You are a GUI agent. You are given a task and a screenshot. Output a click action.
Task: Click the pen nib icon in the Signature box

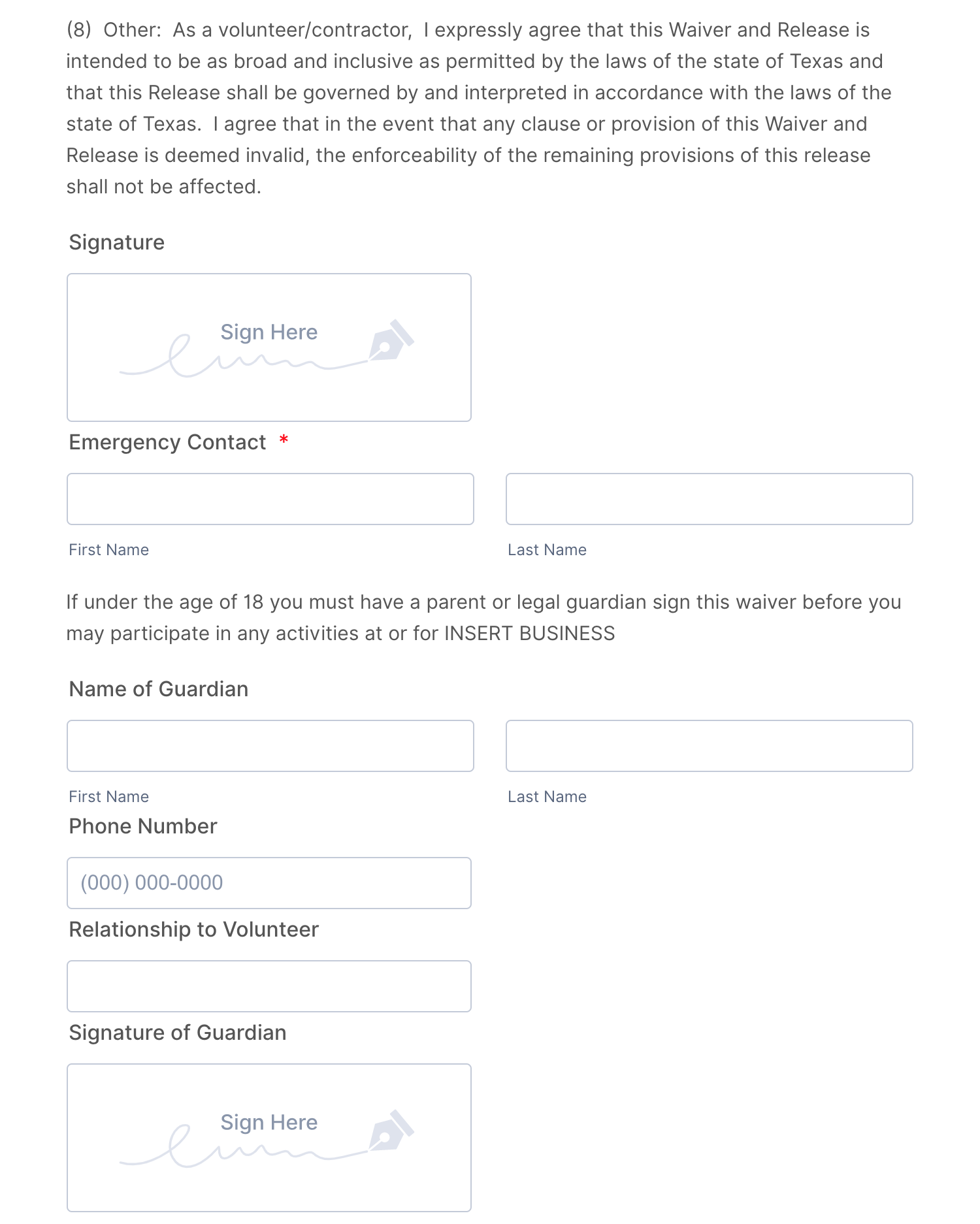pyautogui.click(x=391, y=341)
